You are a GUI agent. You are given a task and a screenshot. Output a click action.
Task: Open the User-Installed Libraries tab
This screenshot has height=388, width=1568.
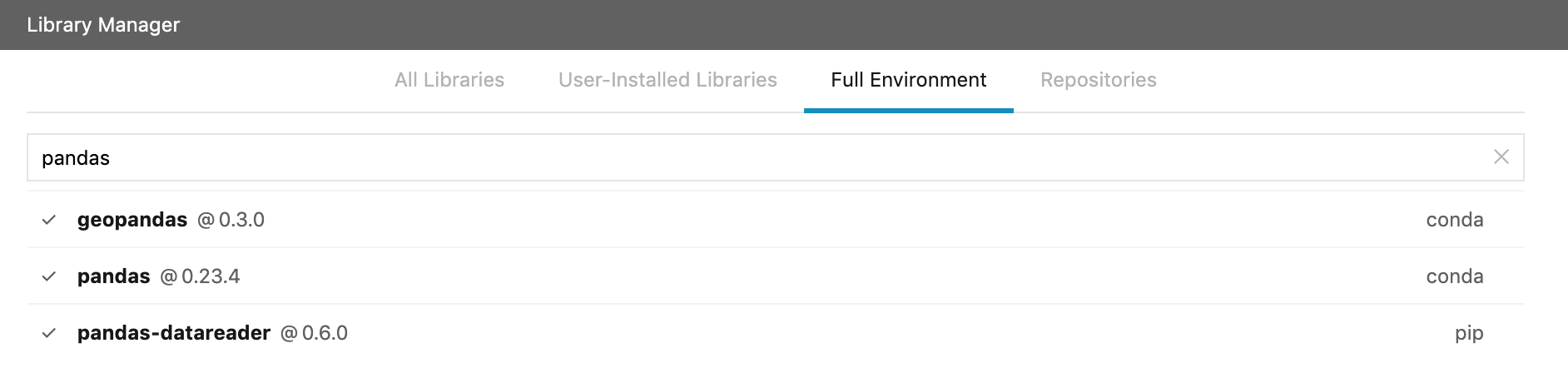click(667, 80)
